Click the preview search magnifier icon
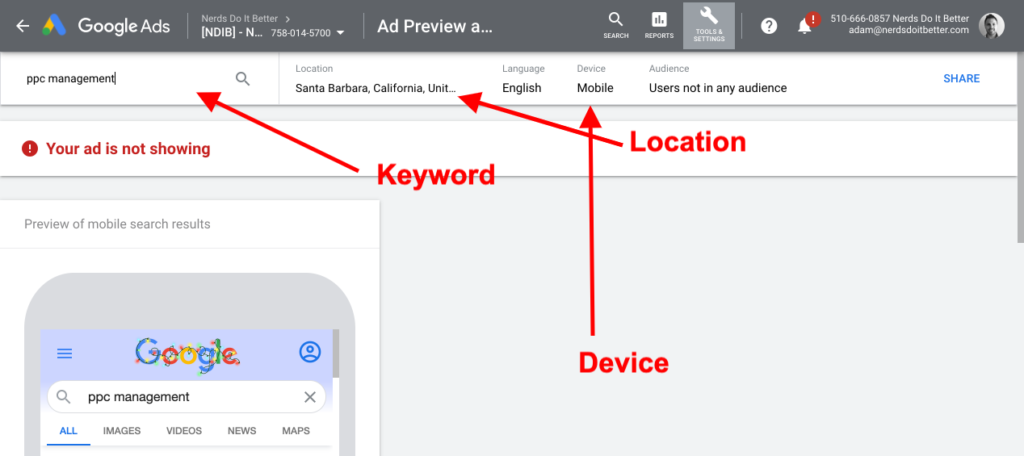 63,397
